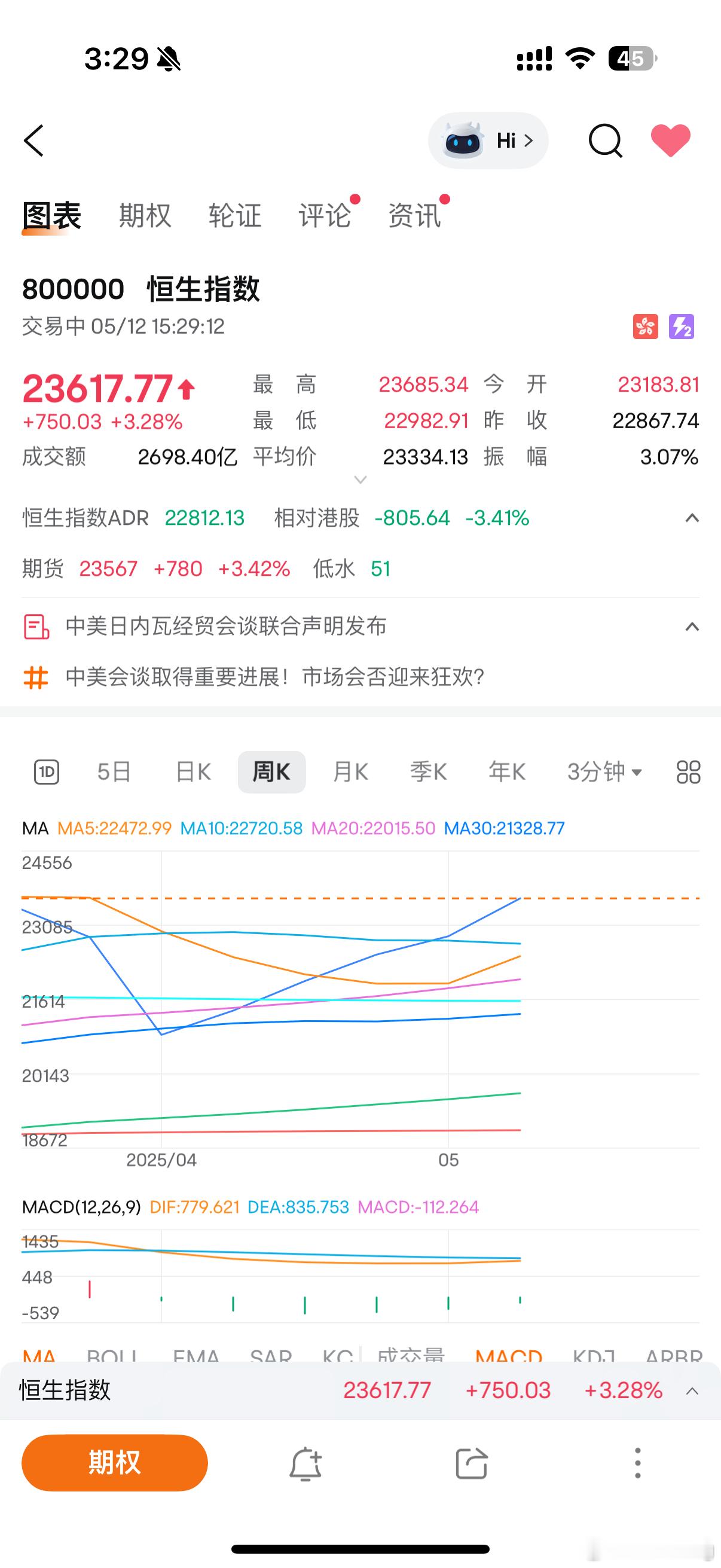Select the 周K chart period
The width and height of the screenshot is (721, 1568).
[x=271, y=772]
